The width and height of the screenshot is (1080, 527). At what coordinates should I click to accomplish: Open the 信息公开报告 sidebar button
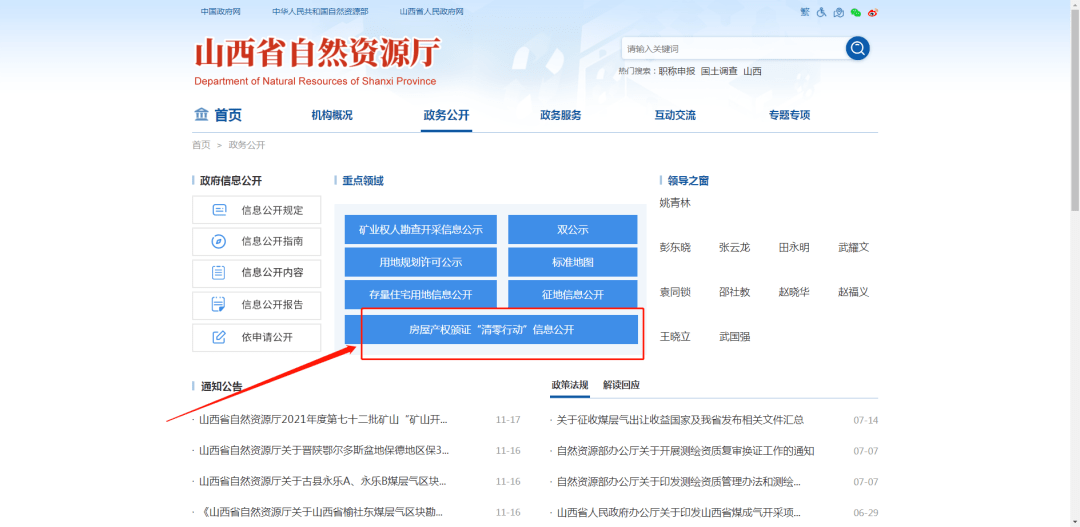click(256, 304)
